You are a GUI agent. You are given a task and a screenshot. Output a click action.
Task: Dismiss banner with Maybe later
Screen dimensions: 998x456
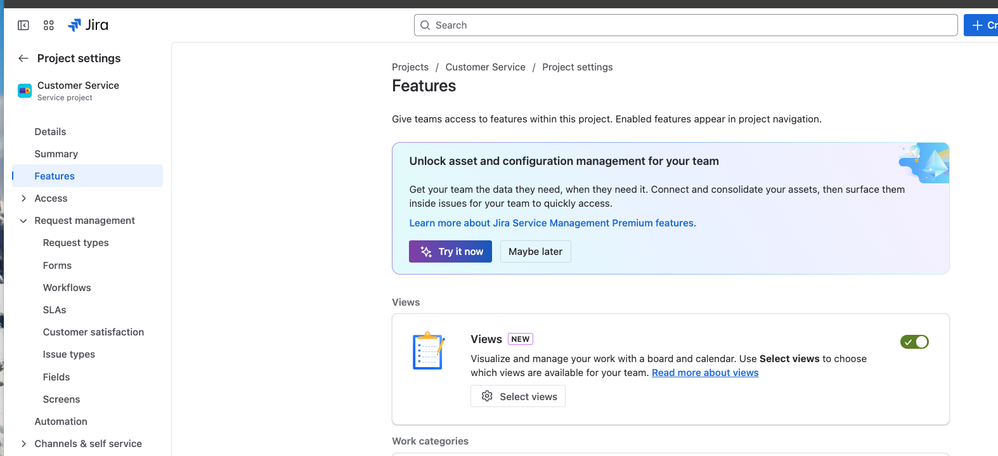click(x=535, y=252)
